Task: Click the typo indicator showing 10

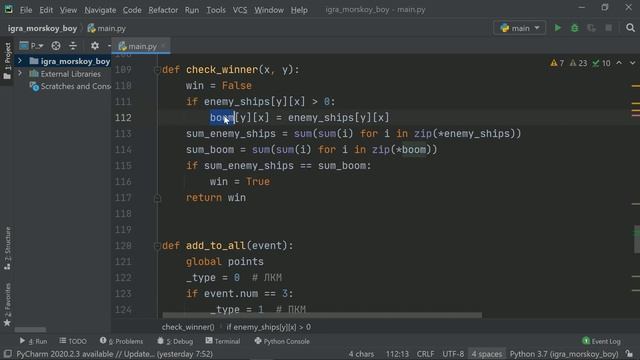Action: (601, 63)
